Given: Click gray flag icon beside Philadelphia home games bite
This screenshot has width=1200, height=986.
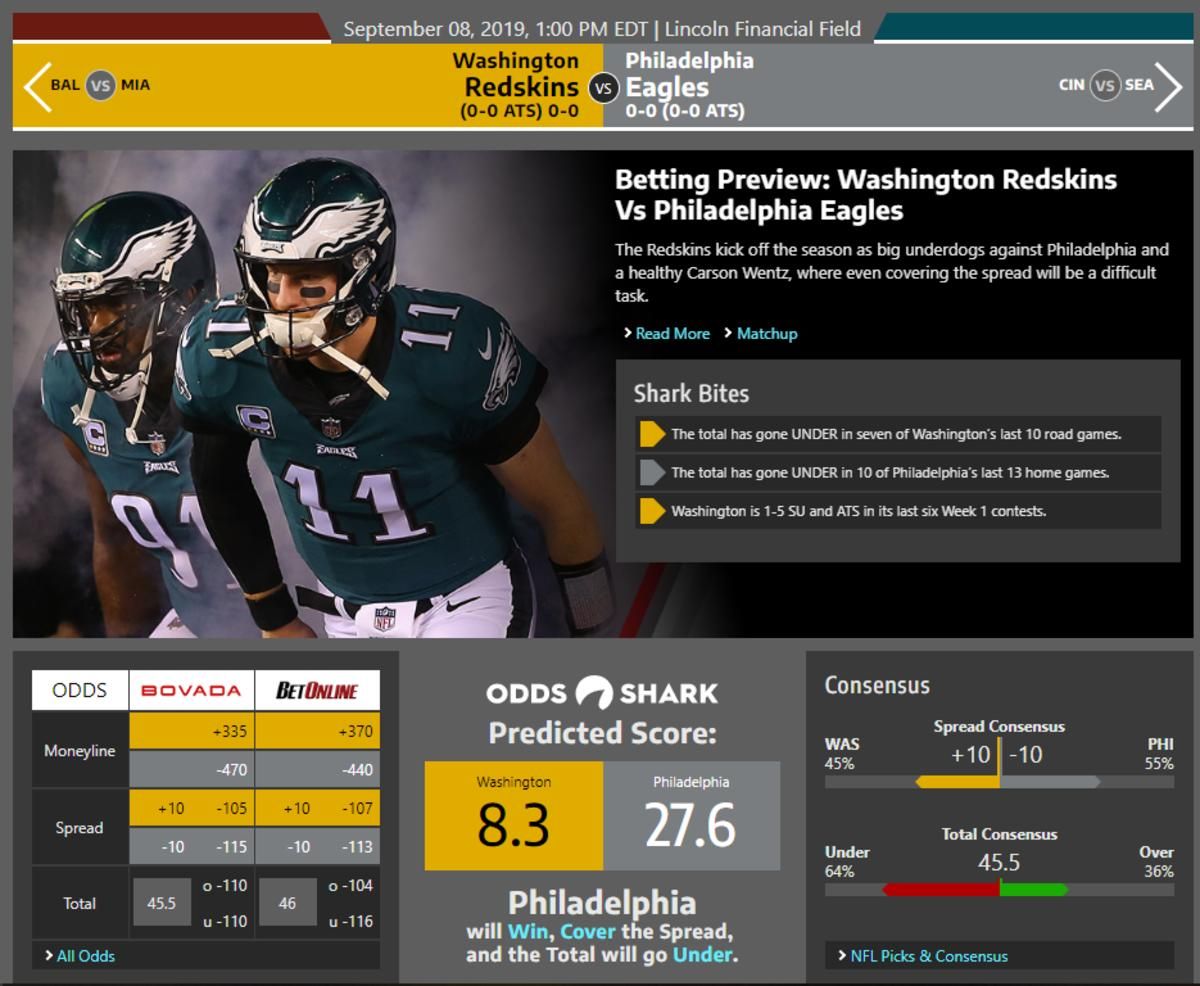Looking at the screenshot, I should pos(652,472).
